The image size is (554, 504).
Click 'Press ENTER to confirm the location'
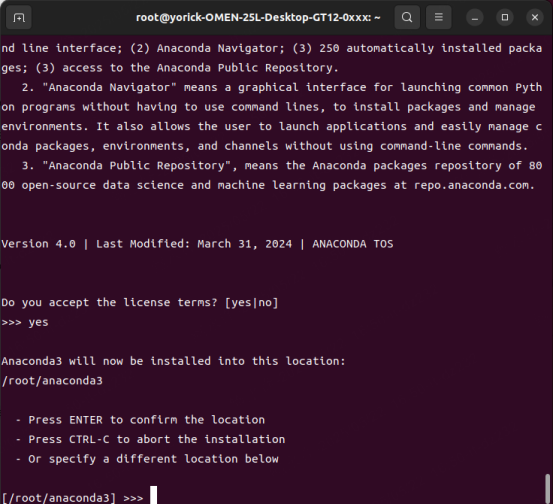tap(146, 420)
